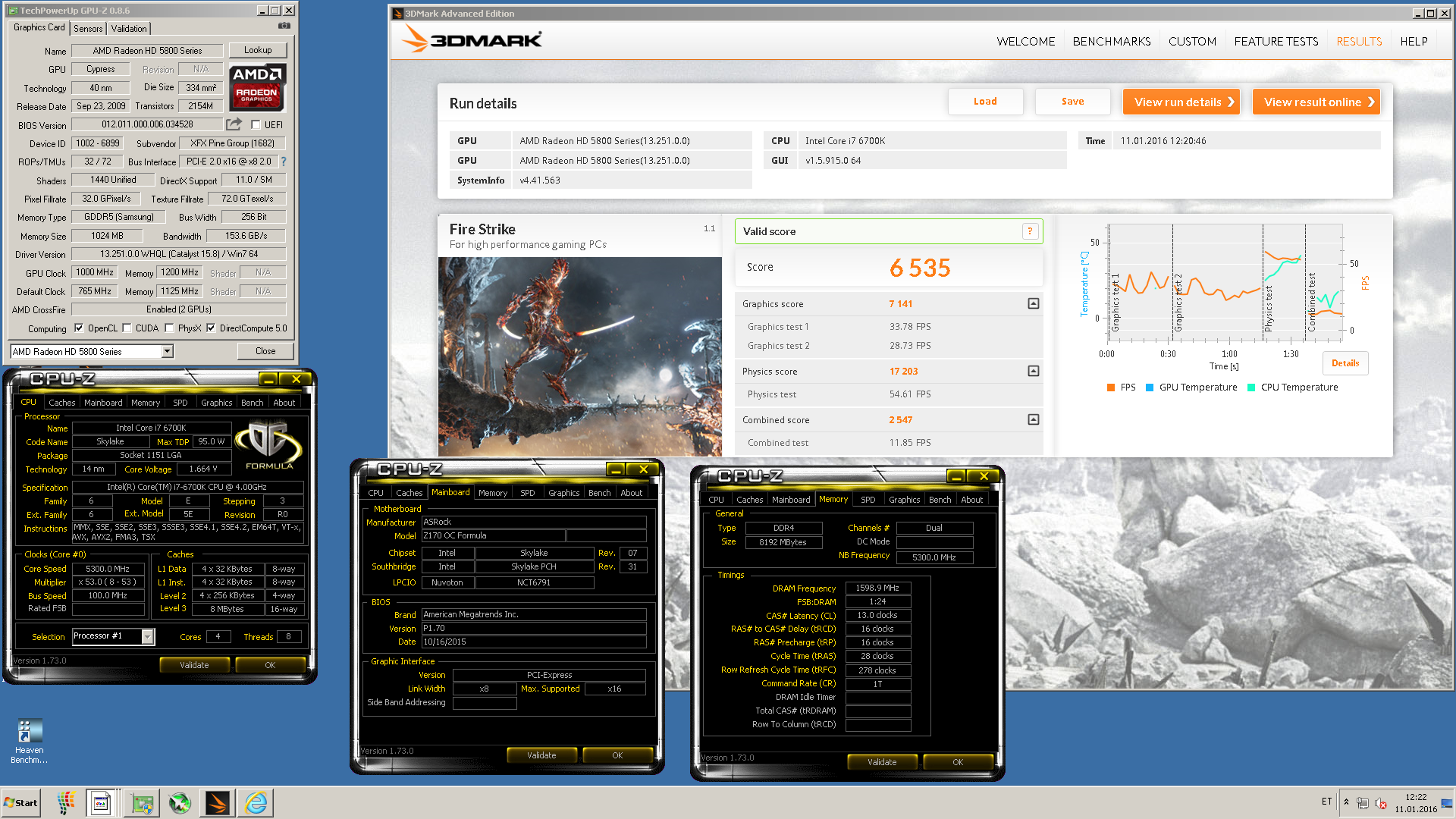Image resolution: width=1456 pixels, height=819 pixels.
Task: Click the teal CPU Temperature legend marker
Action: point(1251,388)
